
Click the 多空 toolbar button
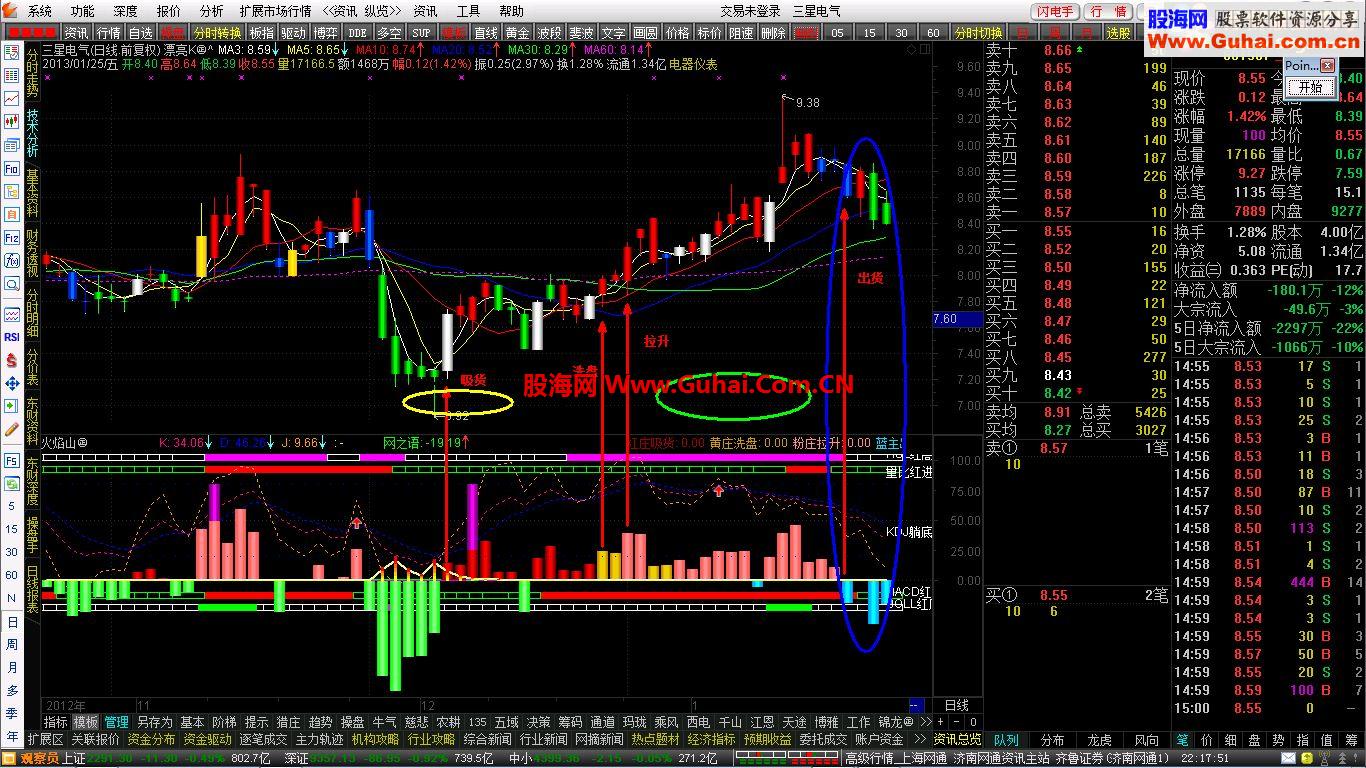tap(389, 32)
